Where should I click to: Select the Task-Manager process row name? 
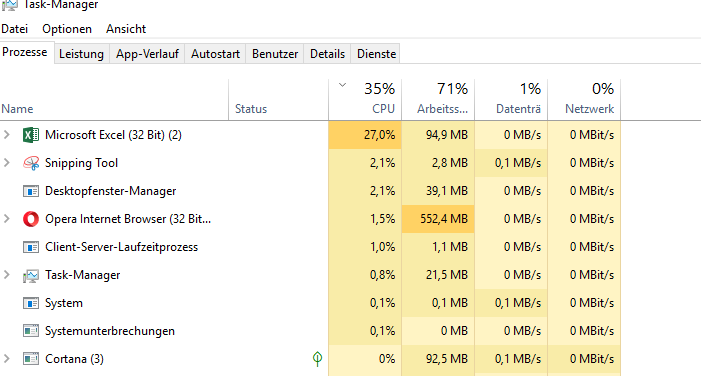(83, 275)
